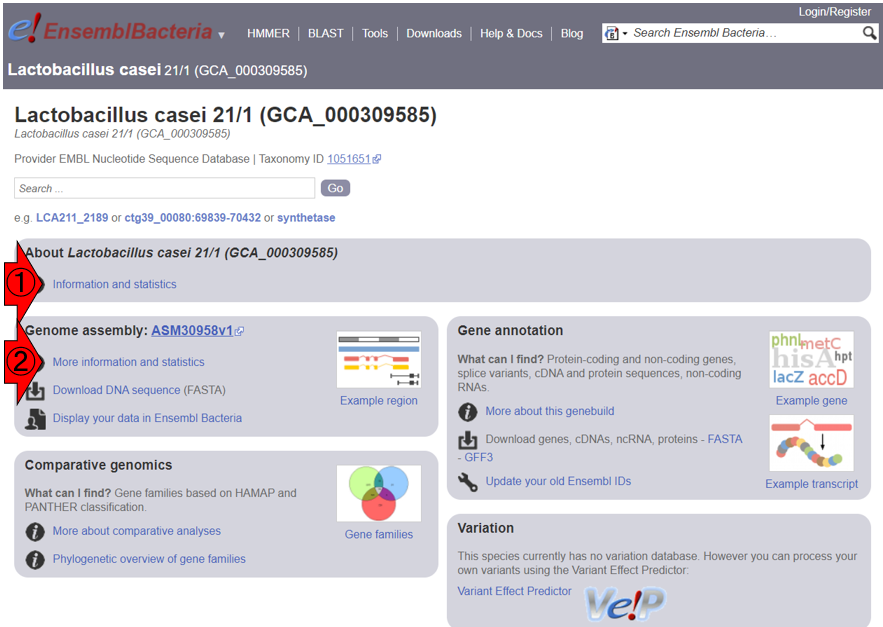
Task: Open the Example transcript link
Action: [811, 484]
